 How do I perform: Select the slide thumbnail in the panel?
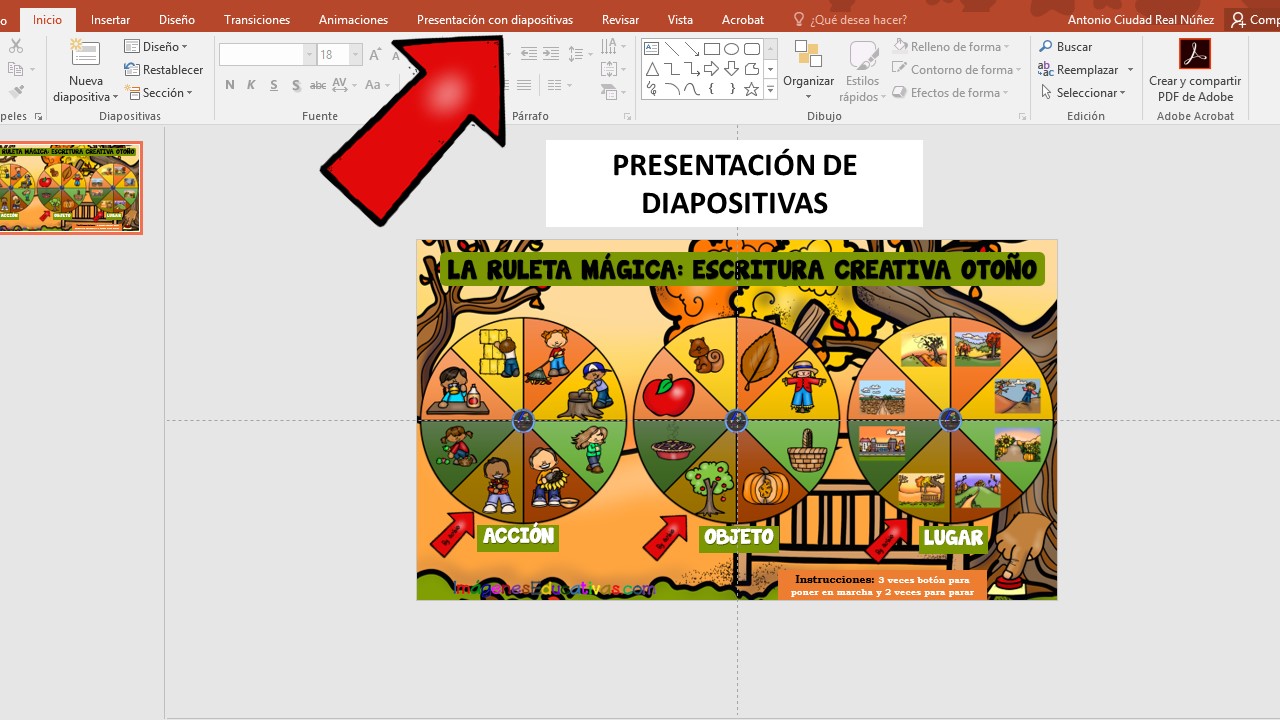point(70,187)
